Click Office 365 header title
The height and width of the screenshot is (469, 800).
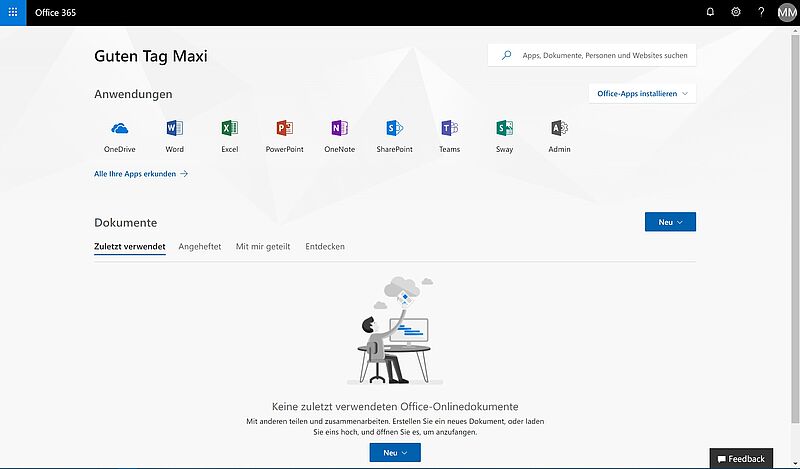pos(55,13)
